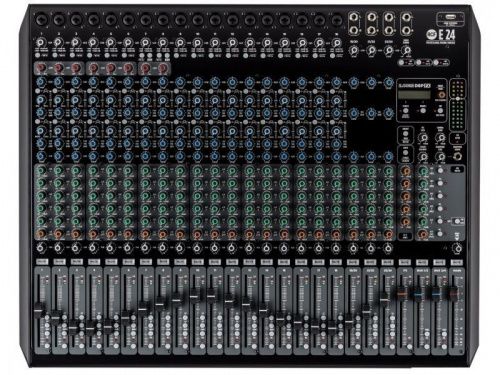This screenshot has width=500, height=375.
Task: Select the red compressor knob on channel 1
Action: pos(41,68)
